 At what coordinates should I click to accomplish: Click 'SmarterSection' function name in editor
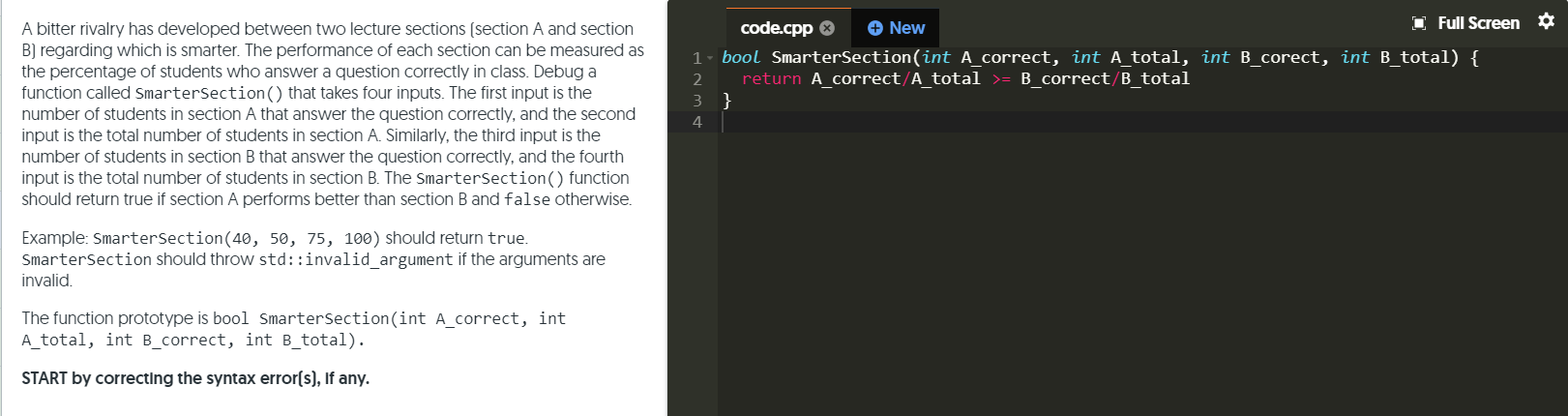(842, 58)
